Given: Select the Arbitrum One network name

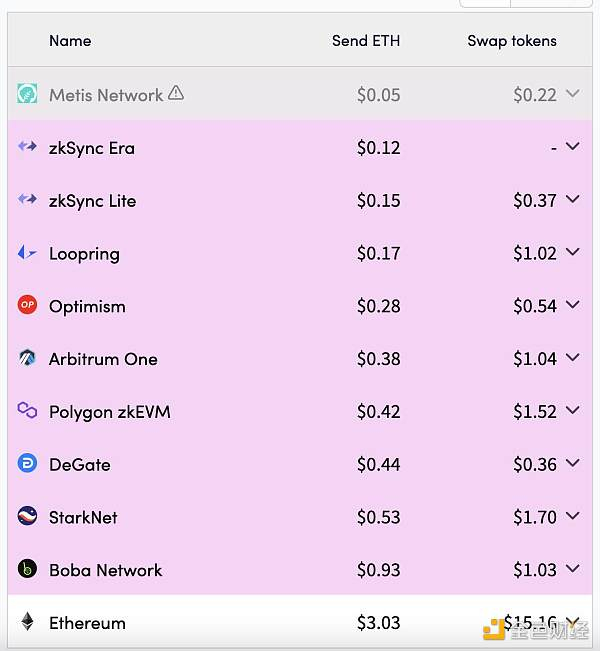Looking at the screenshot, I should 103,359.
